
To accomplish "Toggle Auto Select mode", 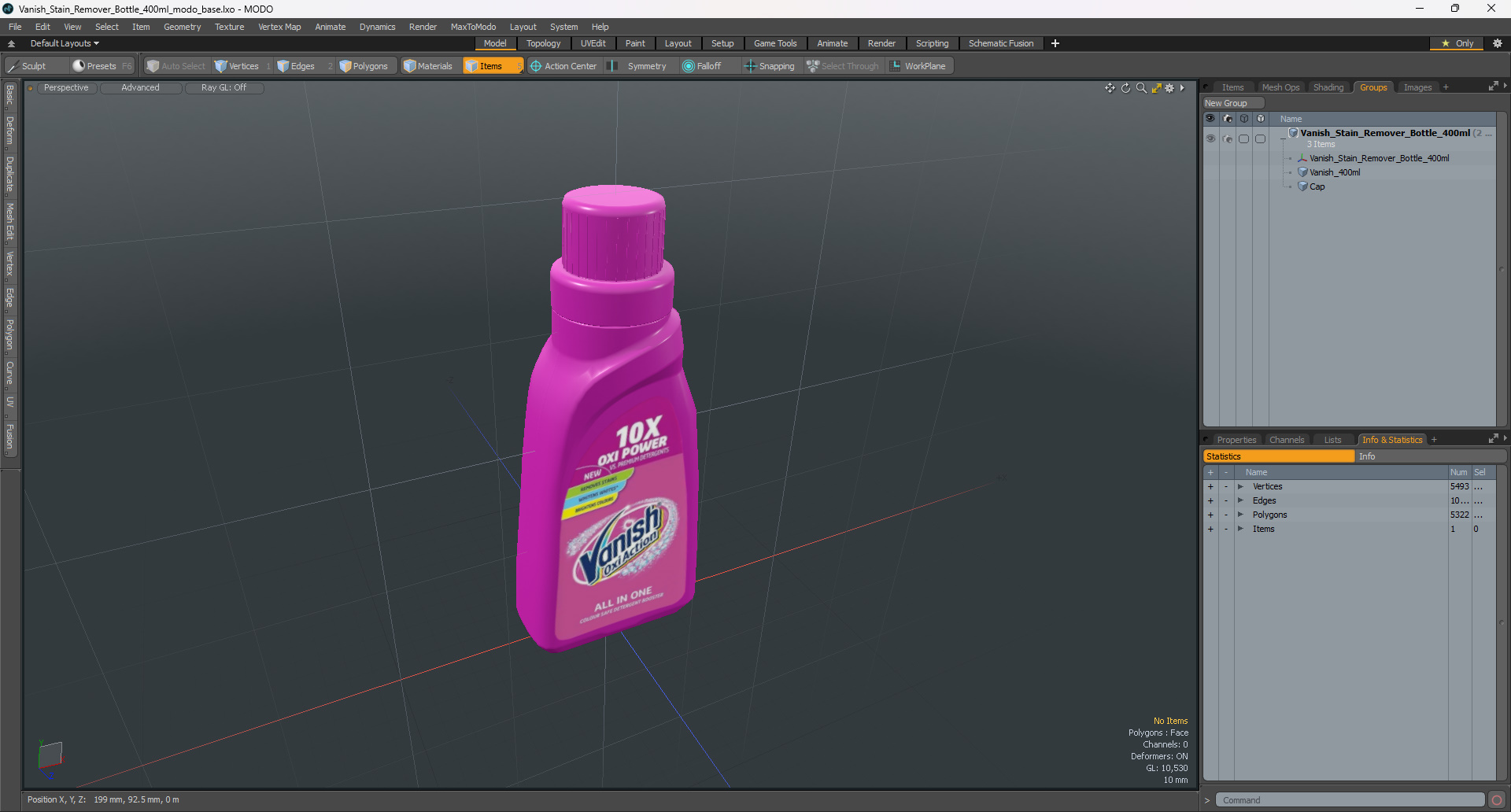I will click(175, 66).
